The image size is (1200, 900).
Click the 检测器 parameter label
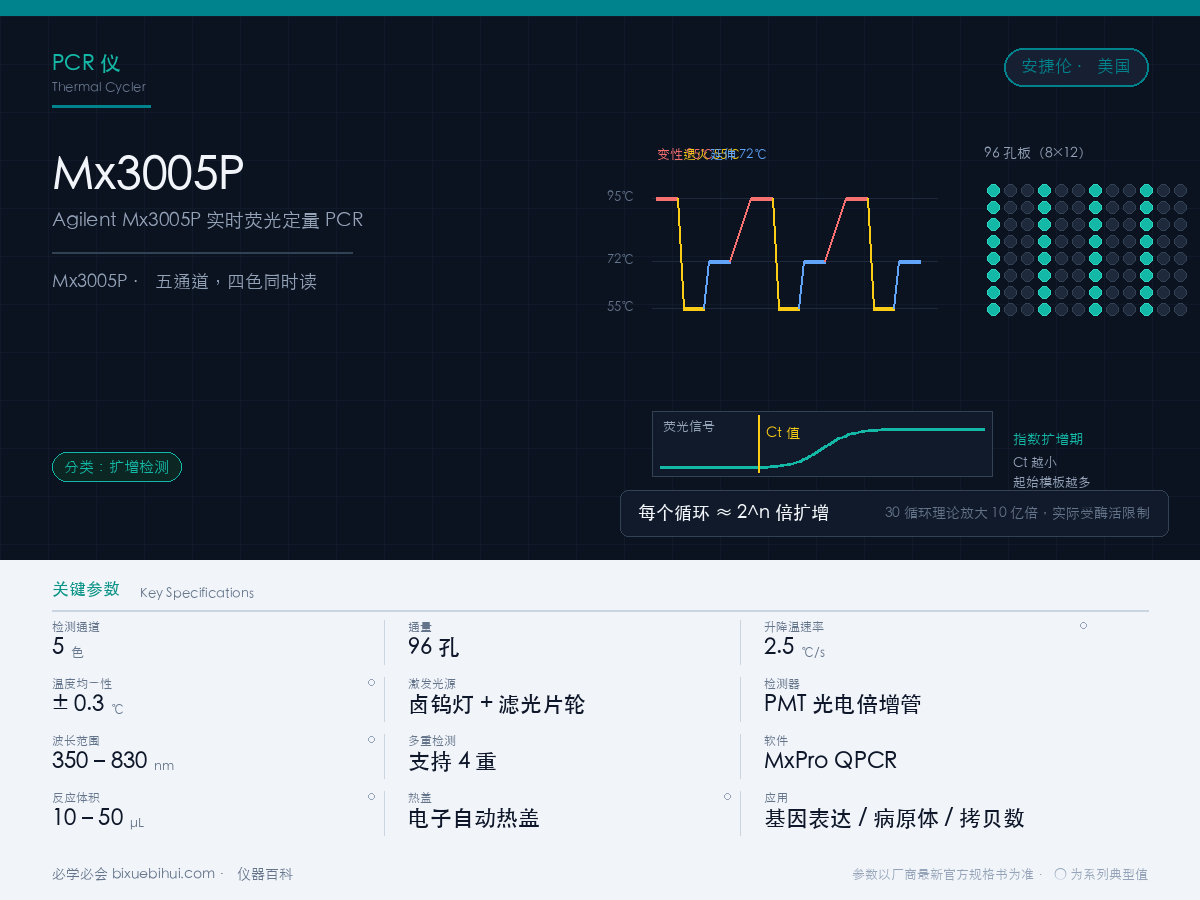tap(782, 684)
